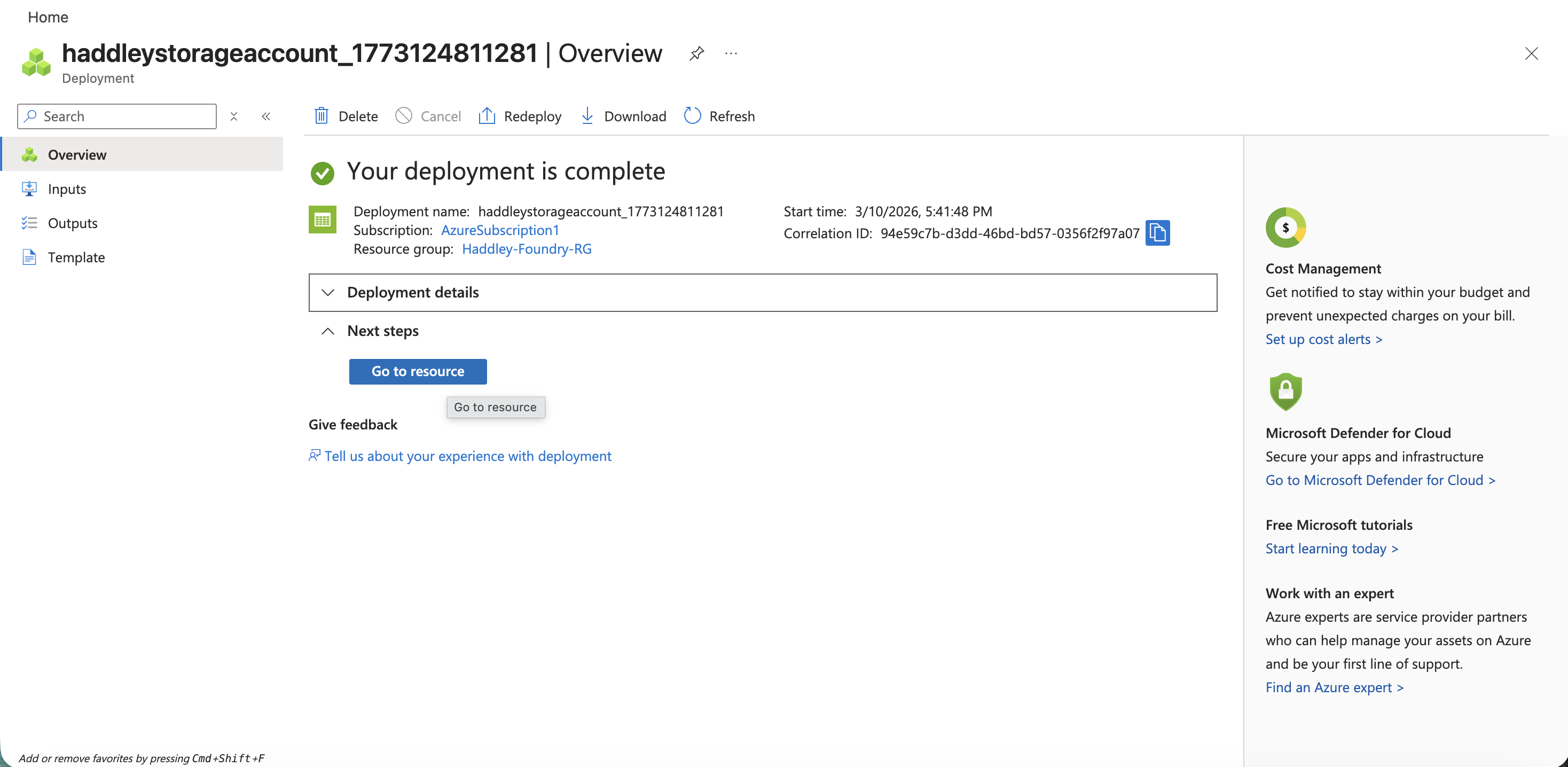The image size is (1568, 767).
Task: Collapse the left sidebar with double chevron
Action: pyautogui.click(x=265, y=116)
